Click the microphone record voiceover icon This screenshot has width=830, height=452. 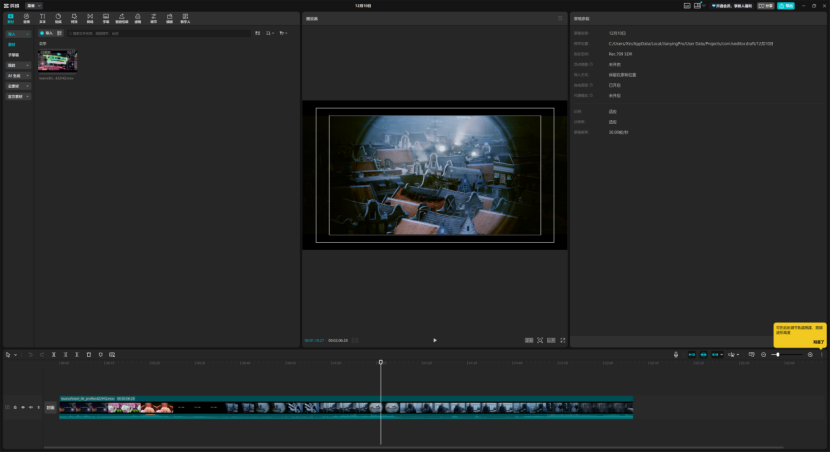[676, 354]
